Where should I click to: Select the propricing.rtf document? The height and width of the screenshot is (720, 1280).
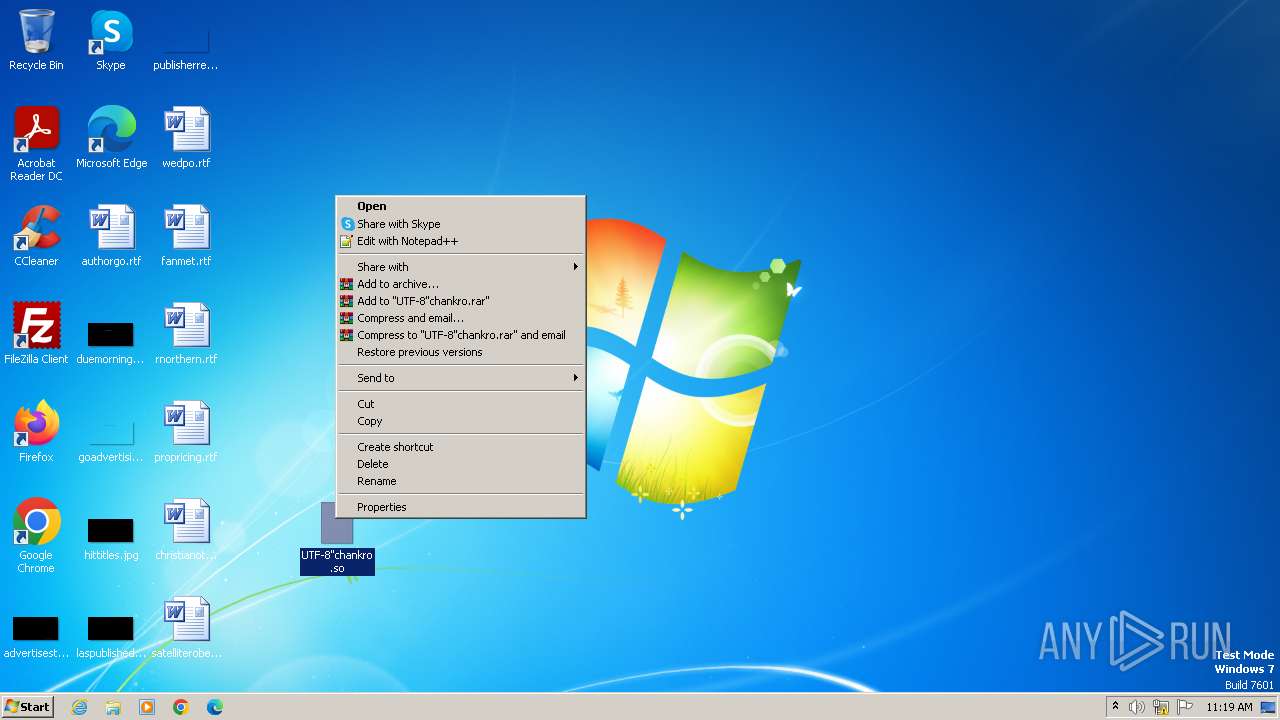pyautogui.click(x=186, y=431)
